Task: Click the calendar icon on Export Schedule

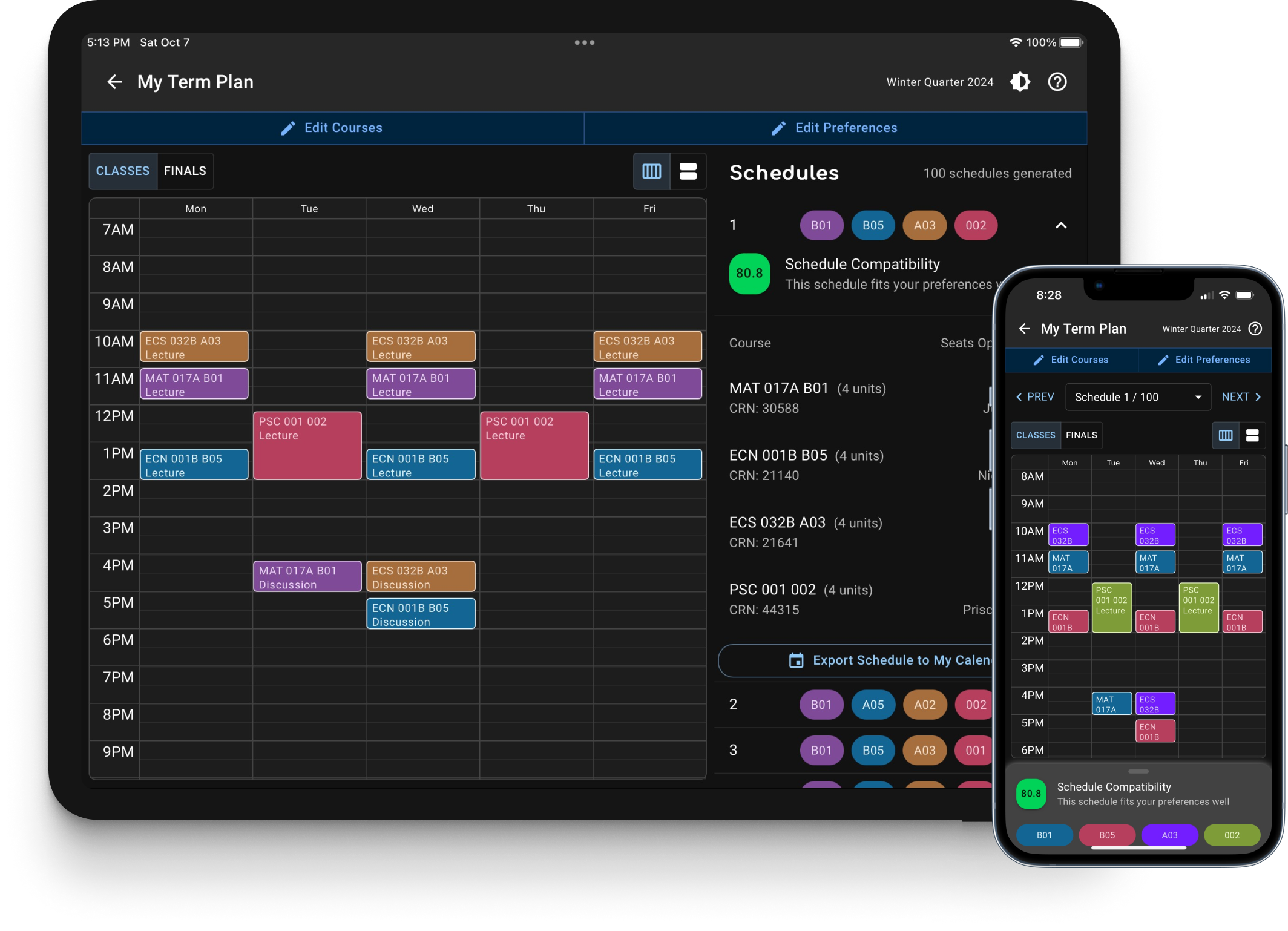Action: tap(797, 660)
